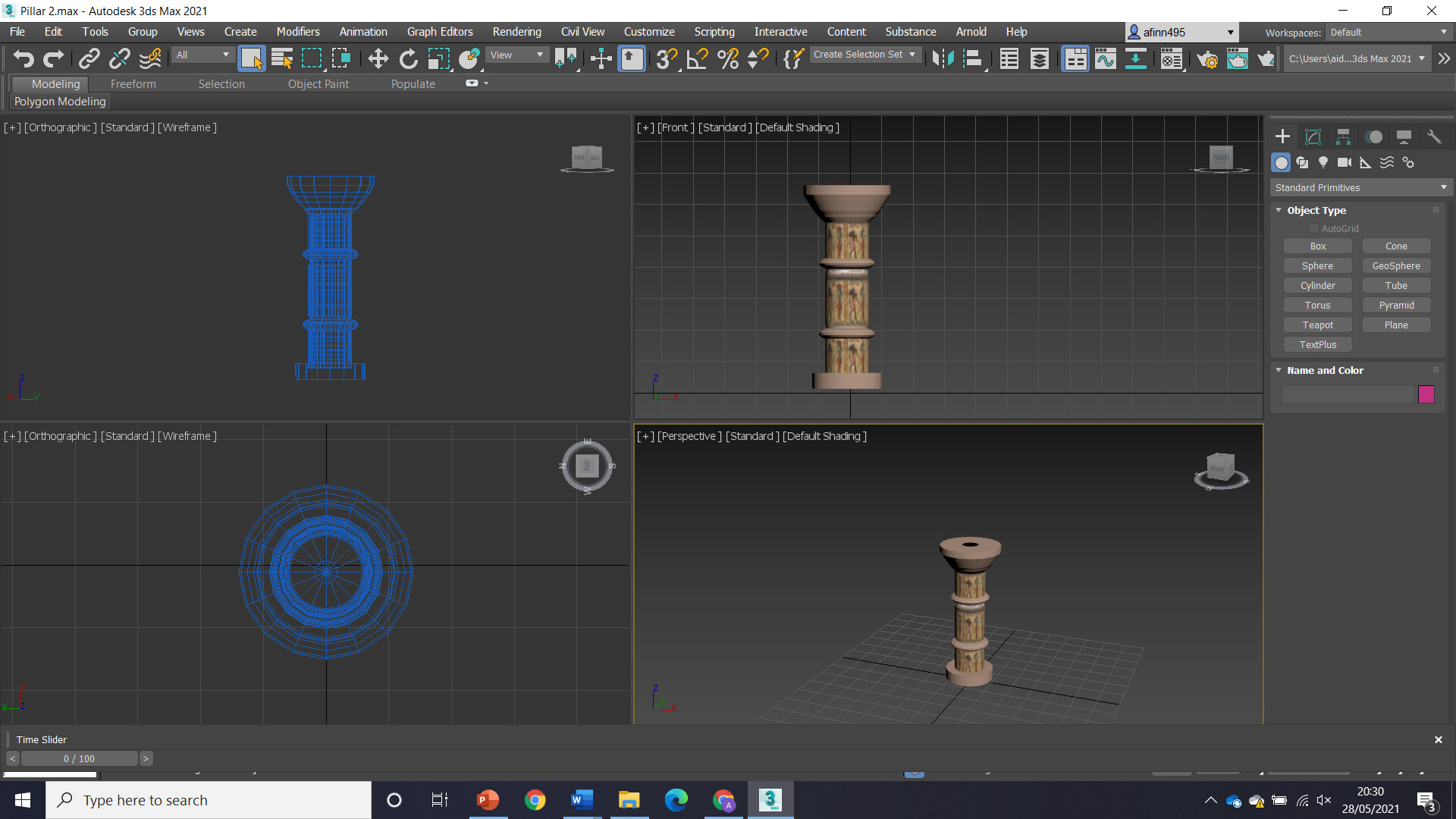Open the Rendering menu

pos(516,32)
